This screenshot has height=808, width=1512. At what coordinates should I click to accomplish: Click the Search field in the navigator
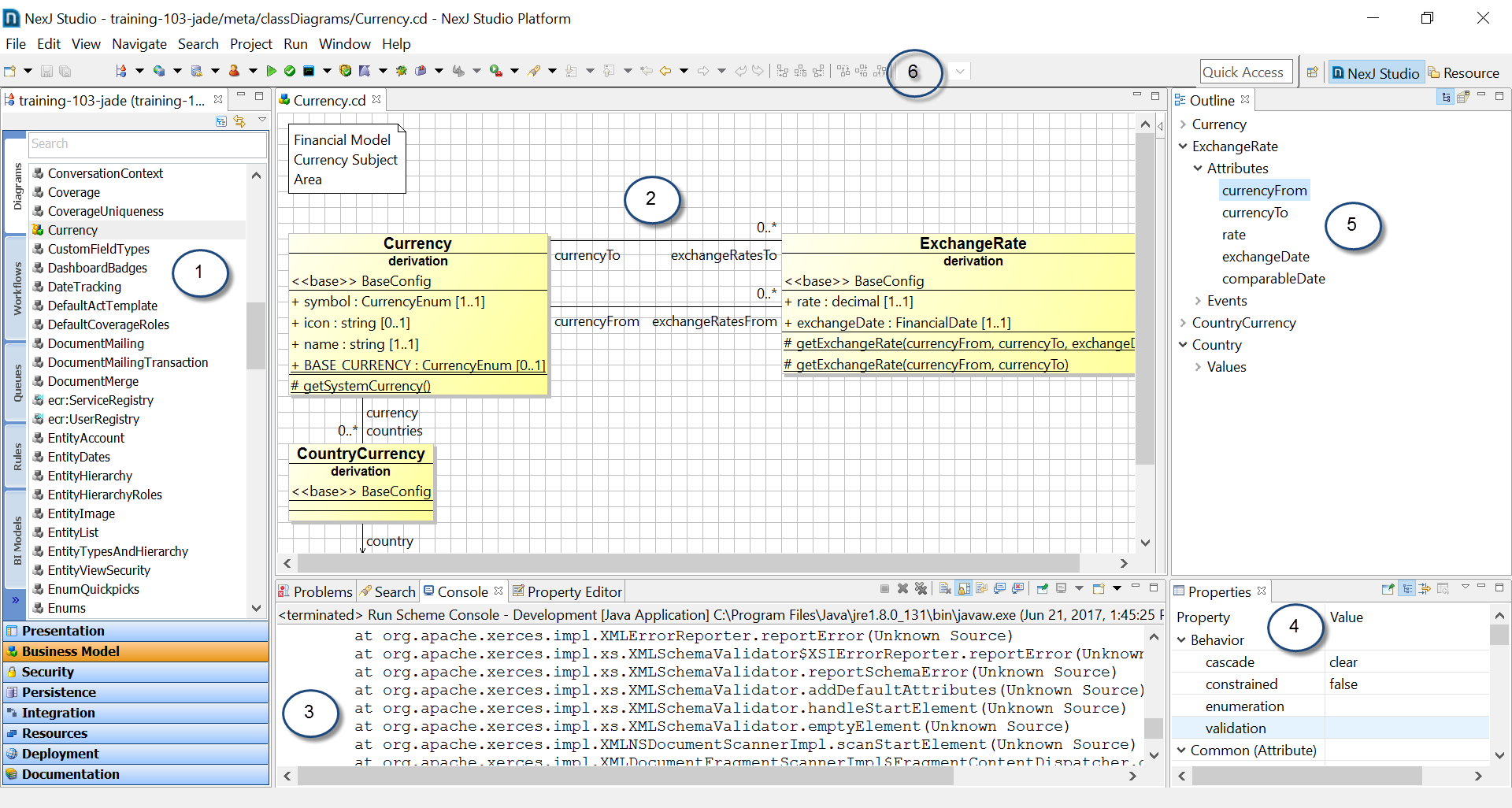(146, 144)
